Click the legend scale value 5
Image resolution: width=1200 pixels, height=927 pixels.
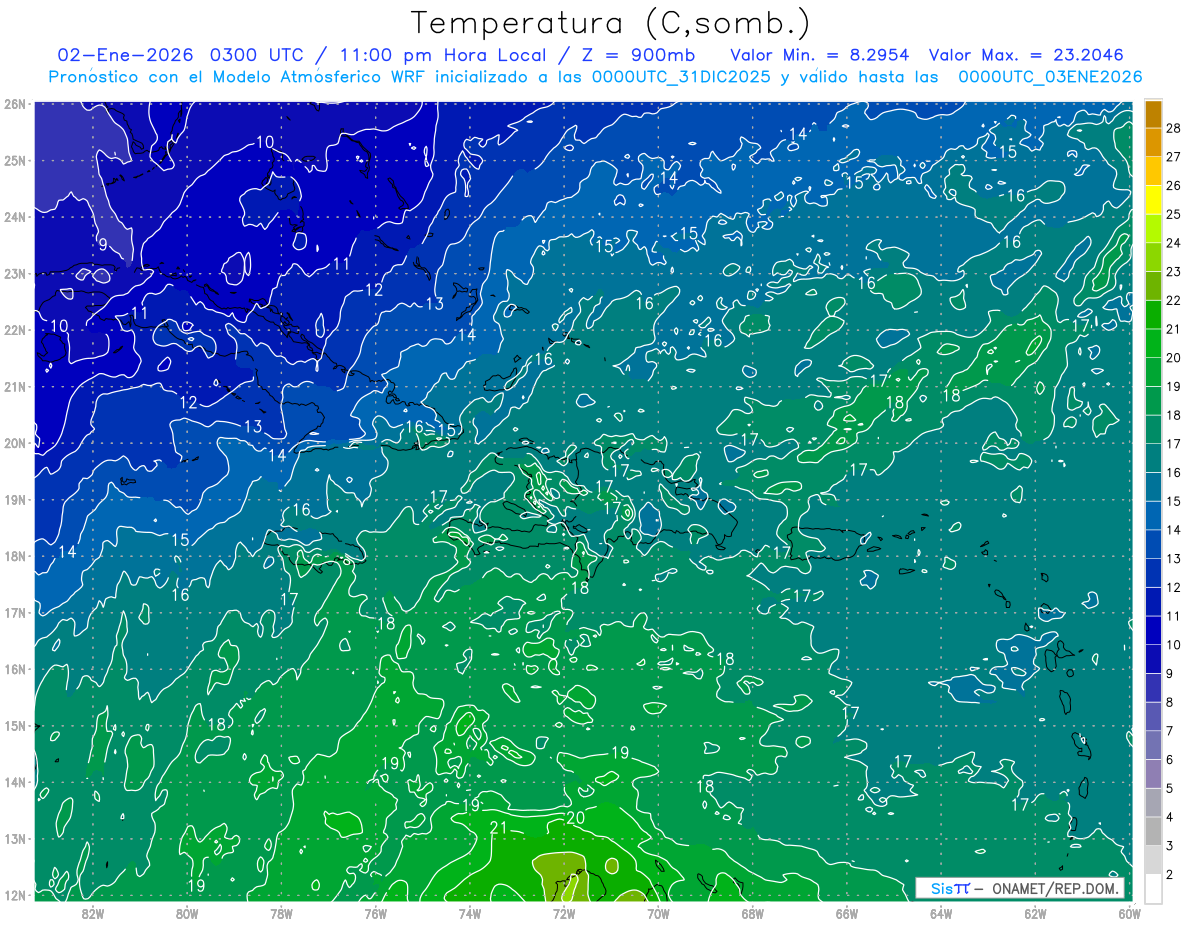[1170, 788]
